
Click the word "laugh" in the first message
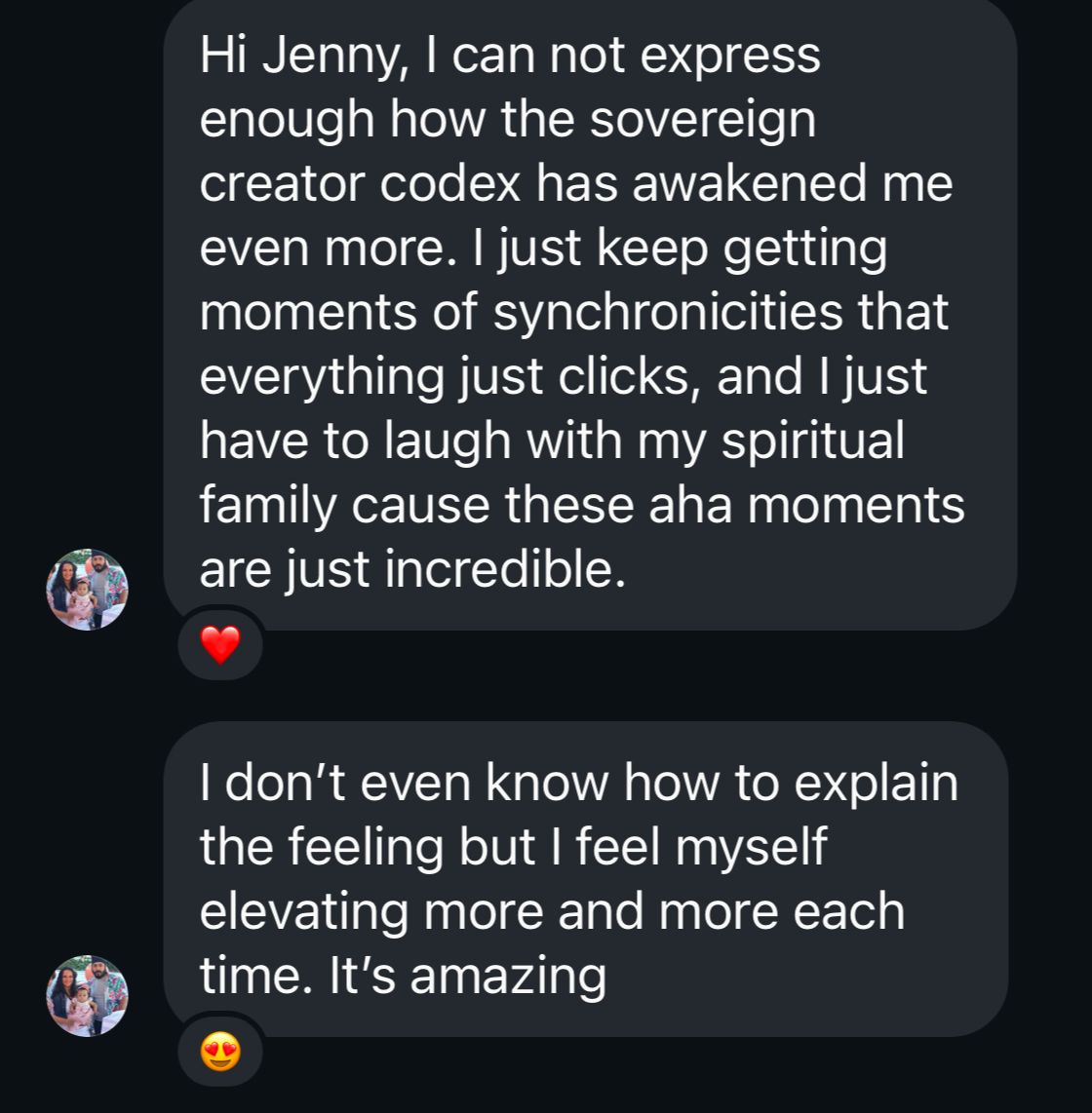pyautogui.click(x=448, y=441)
